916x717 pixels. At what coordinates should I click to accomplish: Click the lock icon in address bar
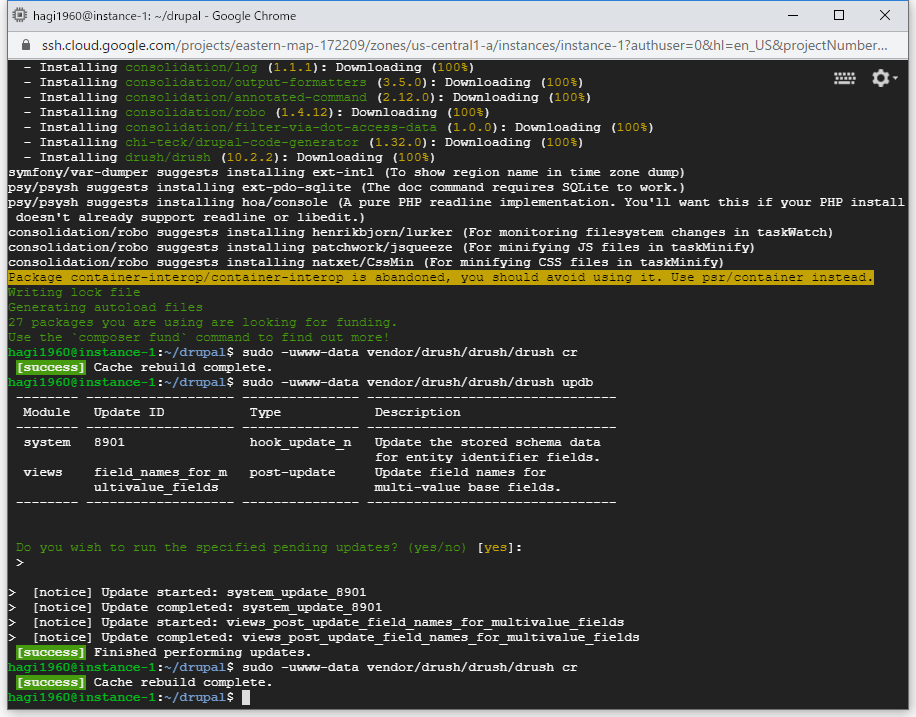26,46
